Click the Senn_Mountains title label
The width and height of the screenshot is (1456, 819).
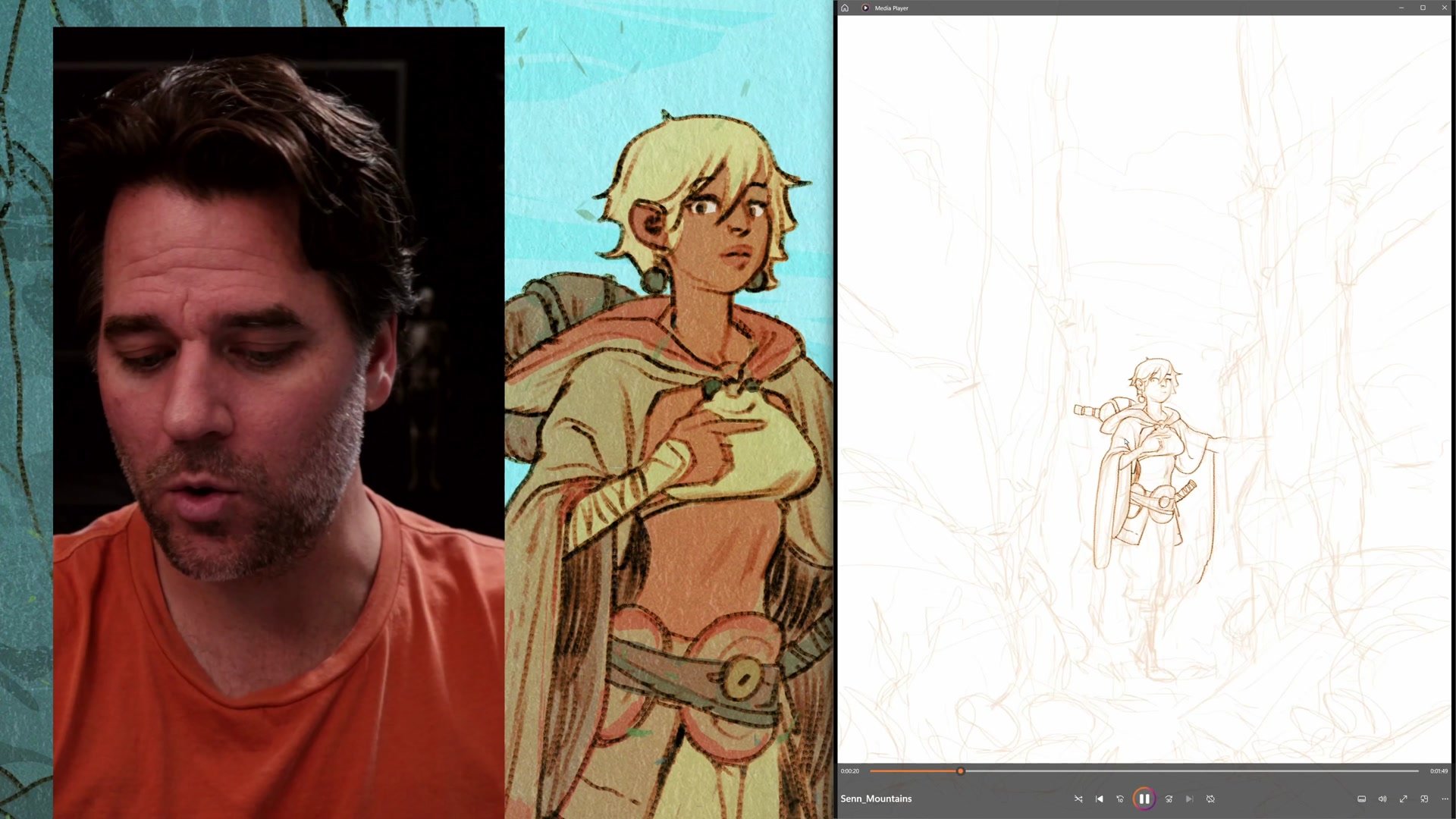click(876, 799)
